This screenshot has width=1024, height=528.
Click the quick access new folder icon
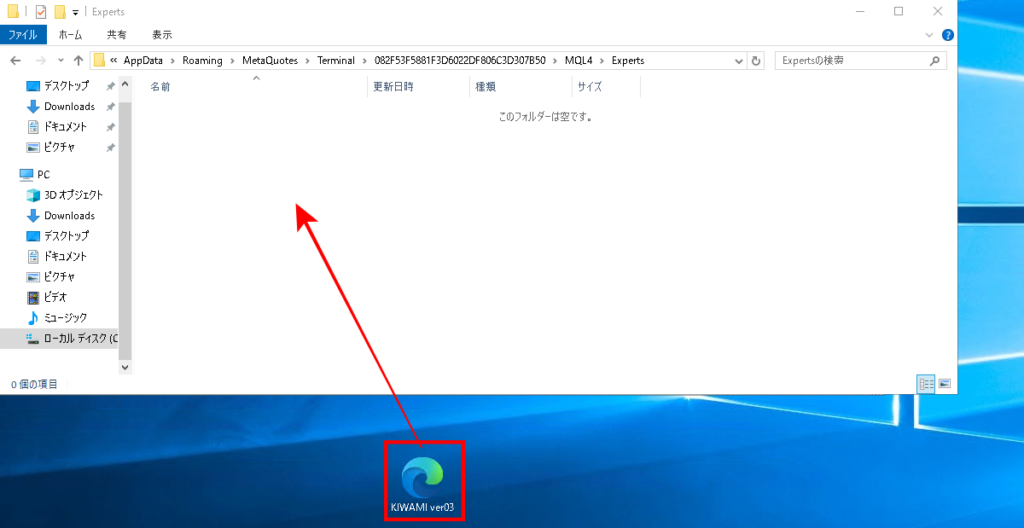tap(60, 12)
